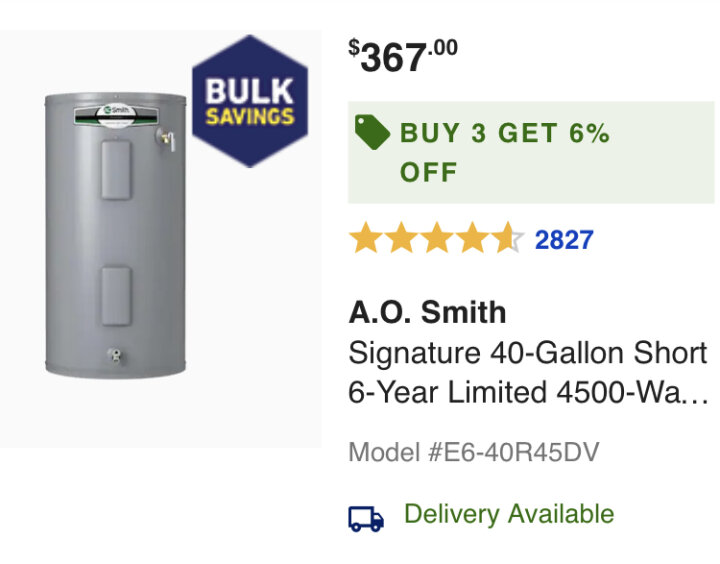Click the green price tag icon
This screenshot has width=720, height=564.
[372, 132]
